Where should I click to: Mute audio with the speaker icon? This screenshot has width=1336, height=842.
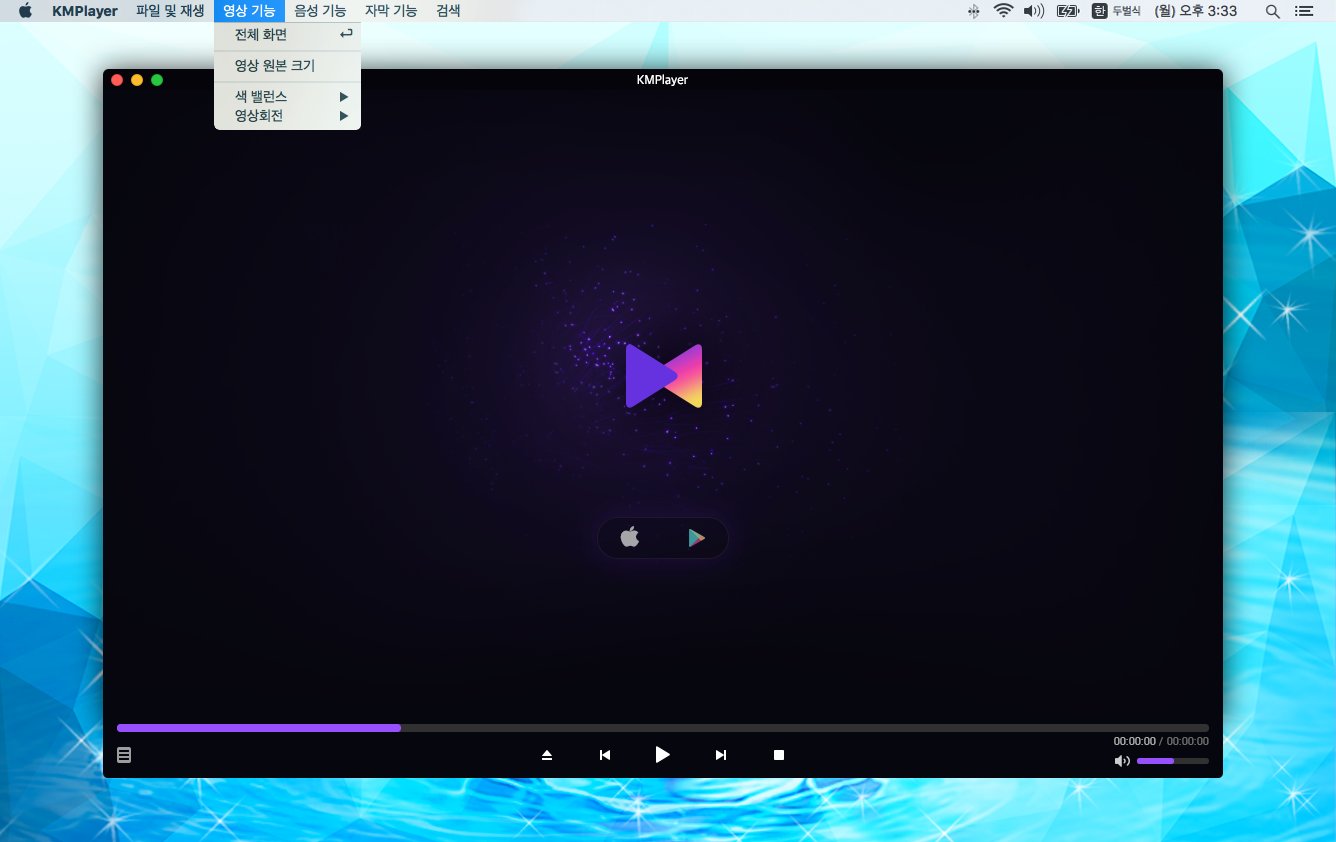[x=1122, y=761]
